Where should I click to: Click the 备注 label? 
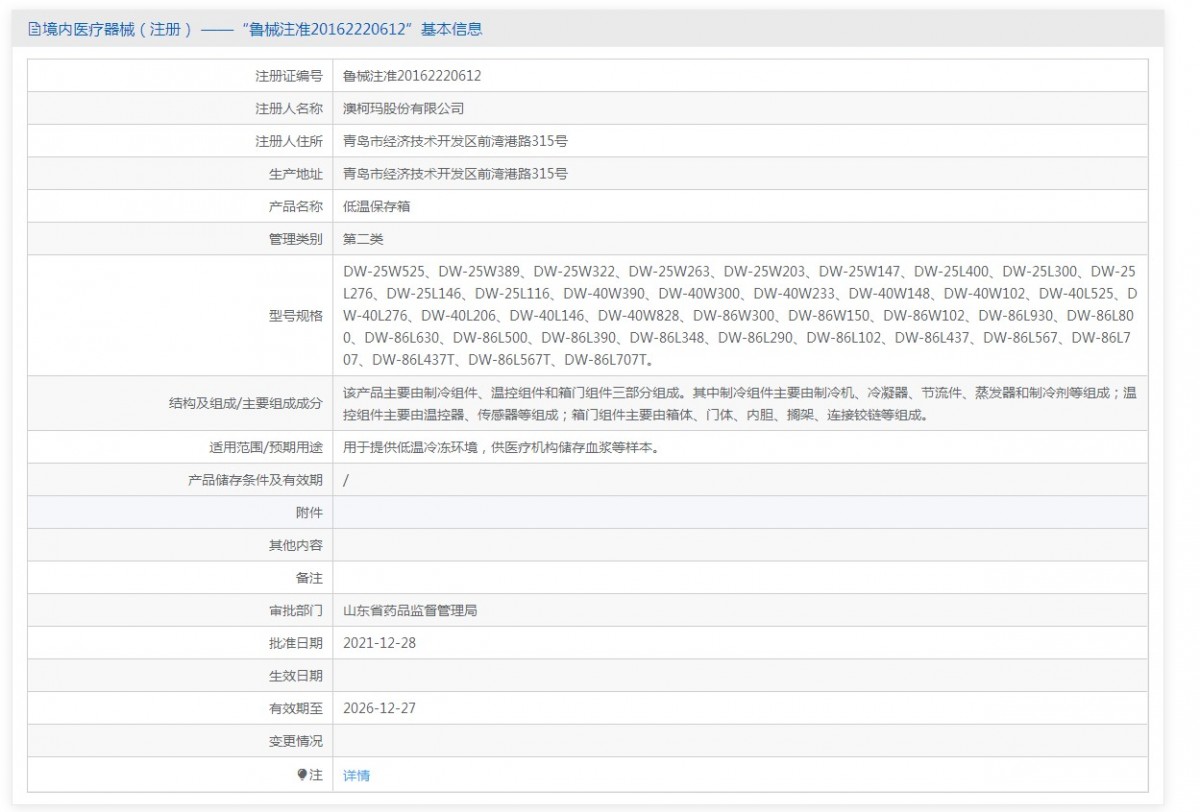310,578
